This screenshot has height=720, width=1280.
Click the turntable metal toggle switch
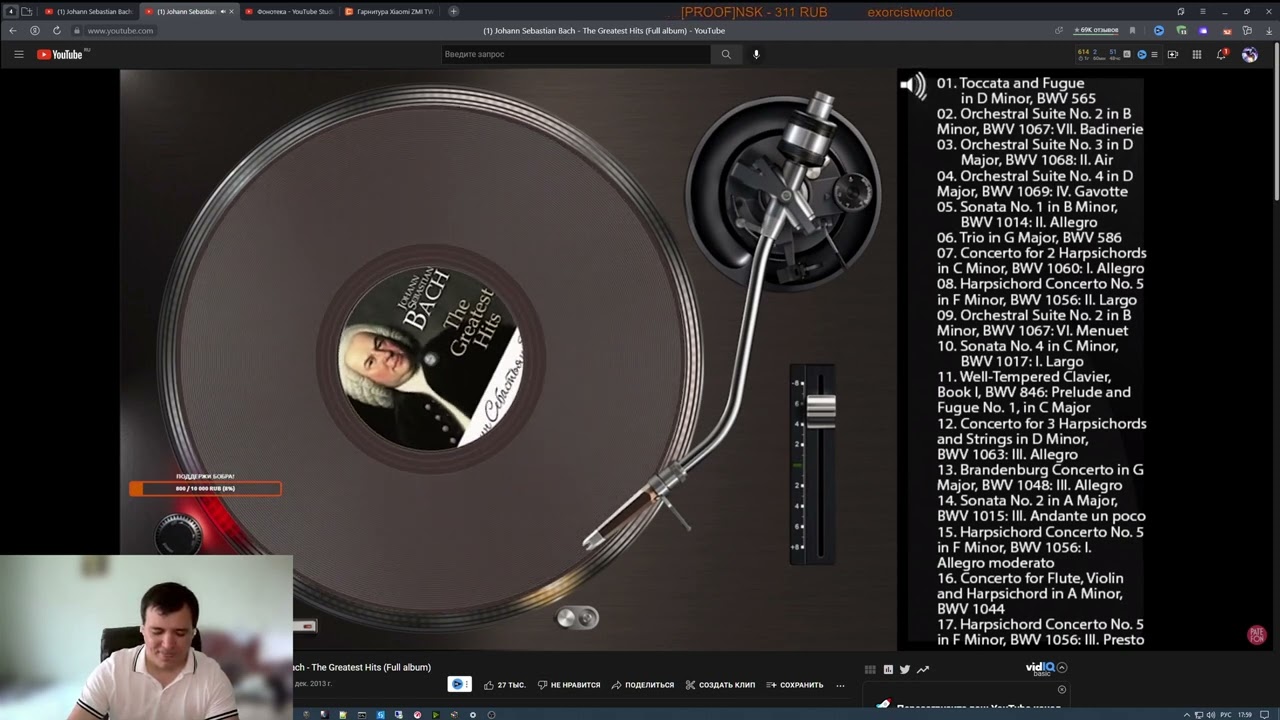pyautogui.click(x=578, y=618)
